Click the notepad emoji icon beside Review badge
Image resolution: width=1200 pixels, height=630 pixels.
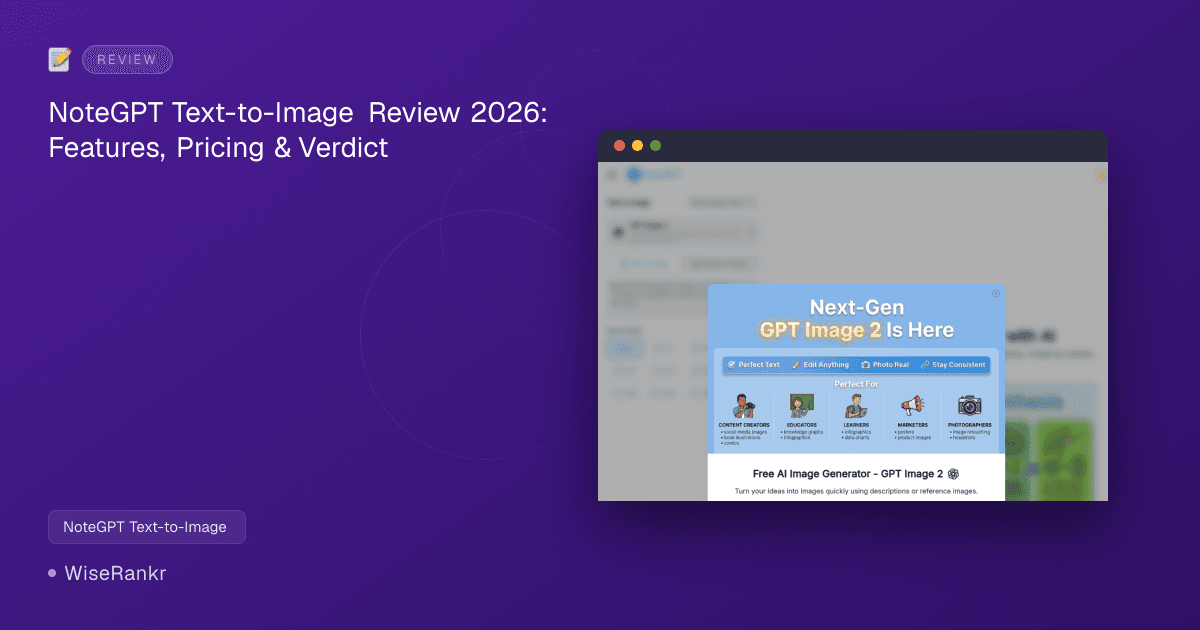coord(60,59)
